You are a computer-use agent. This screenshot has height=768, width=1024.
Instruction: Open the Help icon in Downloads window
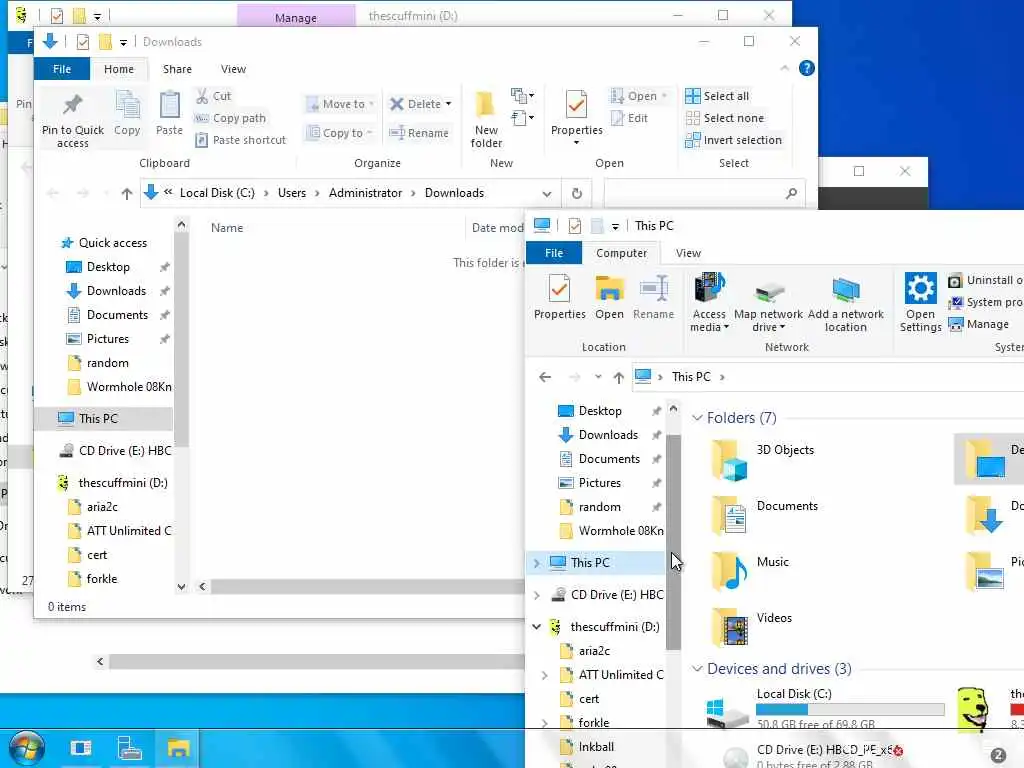click(x=807, y=68)
